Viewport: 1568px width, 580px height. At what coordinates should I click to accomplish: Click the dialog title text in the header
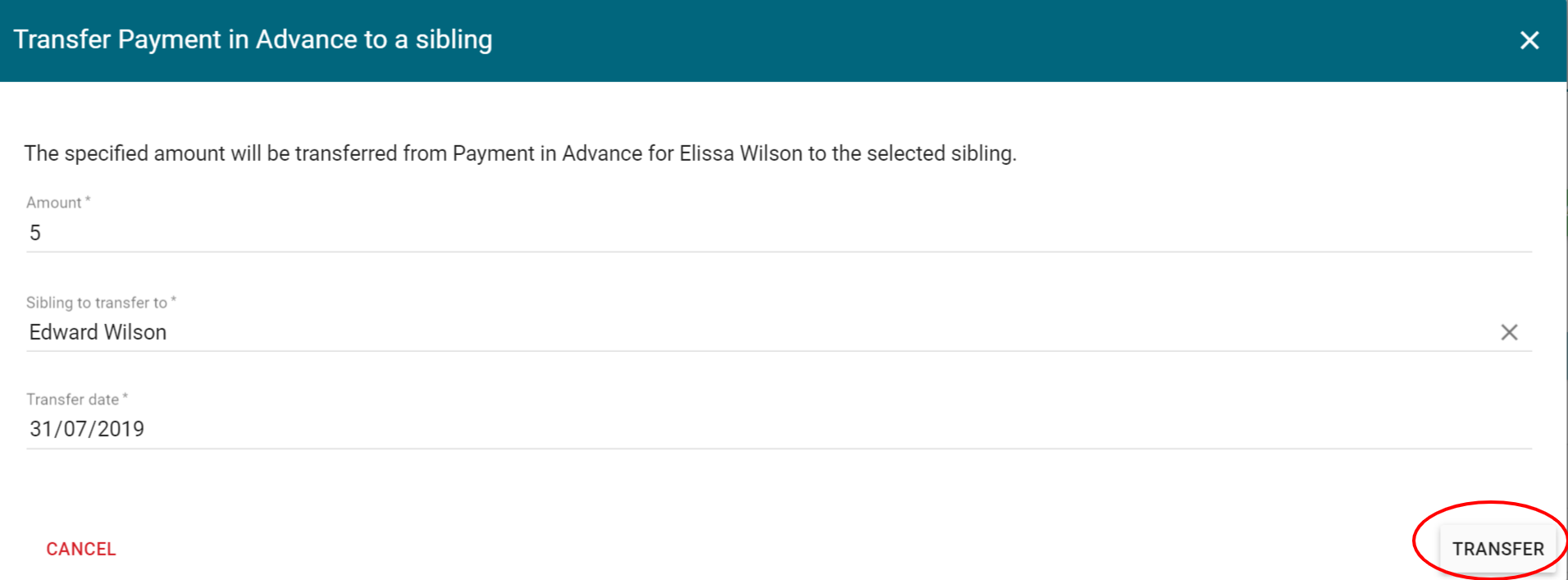pyautogui.click(x=253, y=39)
